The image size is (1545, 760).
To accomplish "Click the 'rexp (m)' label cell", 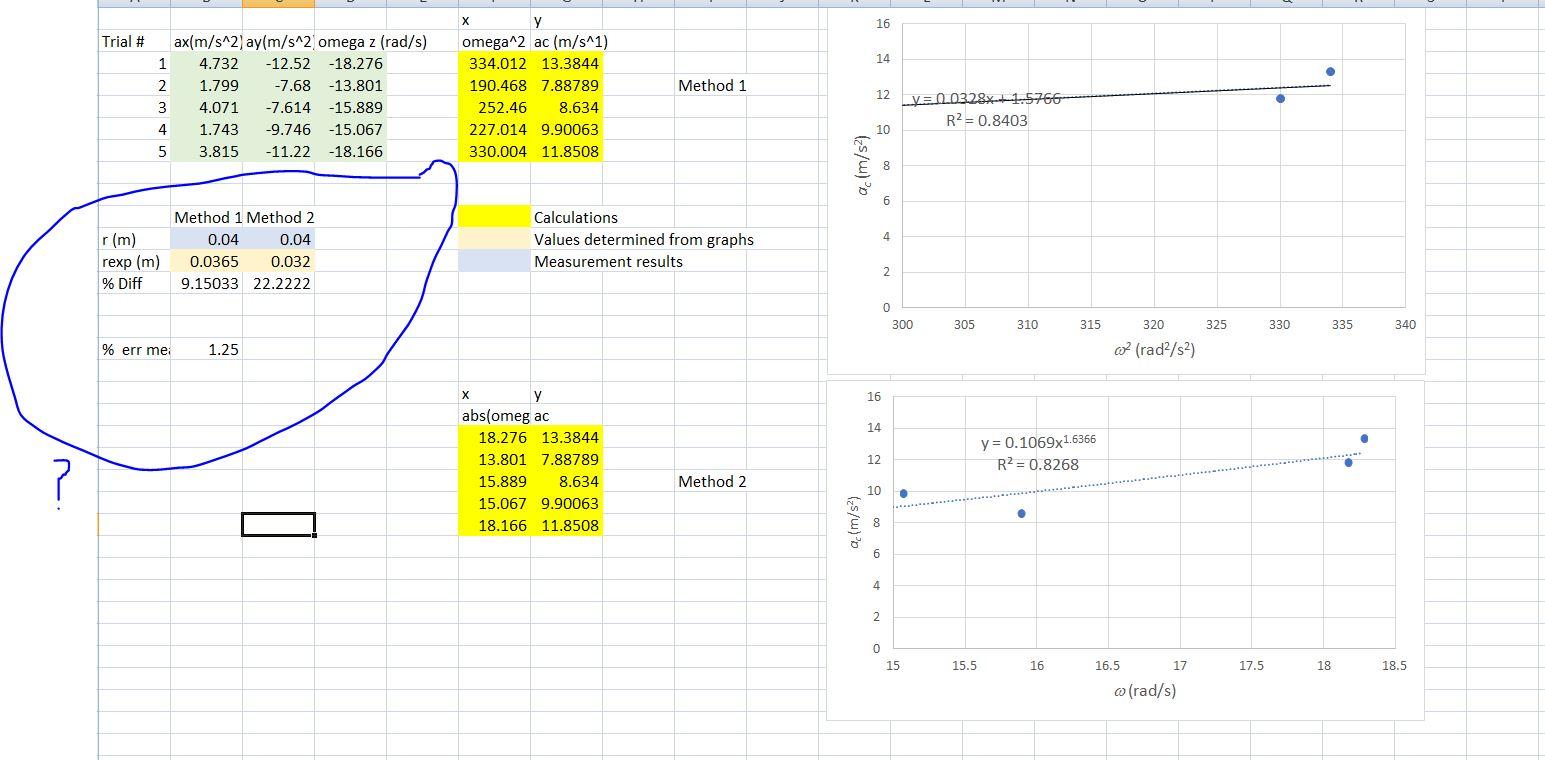I will [134, 261].
